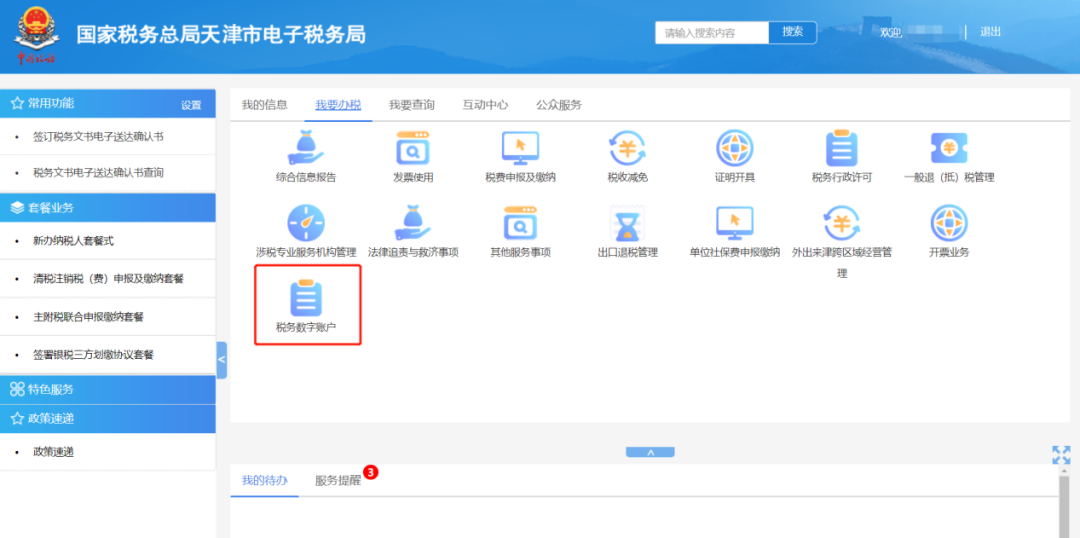Click the national emblem logo

[37, 36]
